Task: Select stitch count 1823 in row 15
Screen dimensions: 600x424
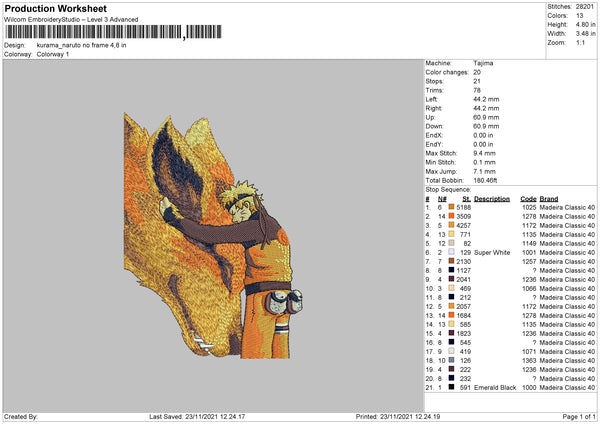Action: pyautogui.click(x=463, y=334)
